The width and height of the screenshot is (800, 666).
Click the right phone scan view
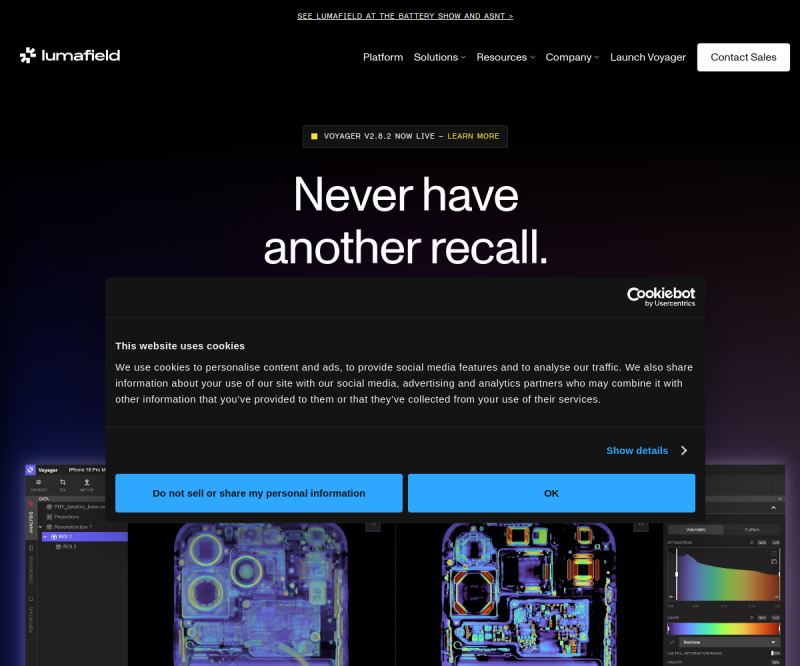[529, 594]
